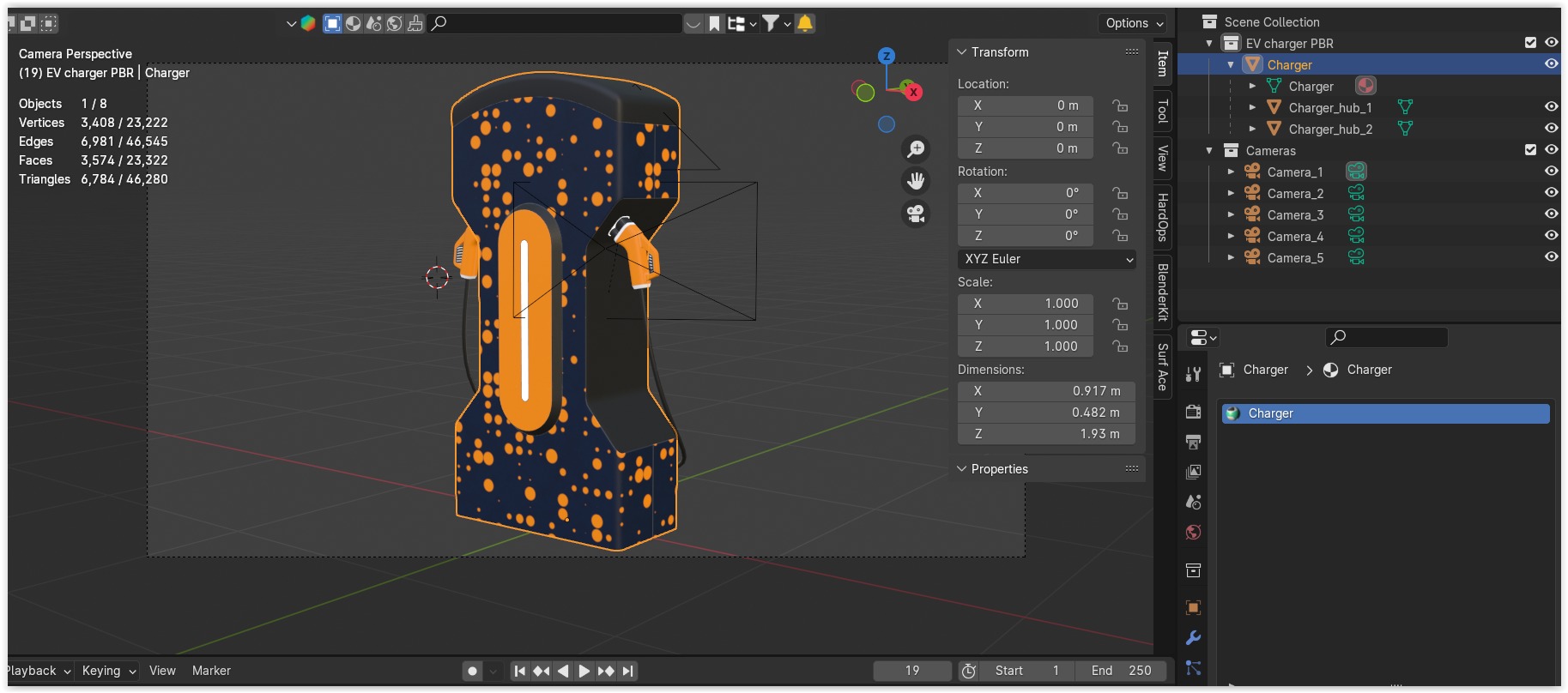Collapse the Transform panel
The width and height of the screenshot is (1568, 693).
point(962,52)
